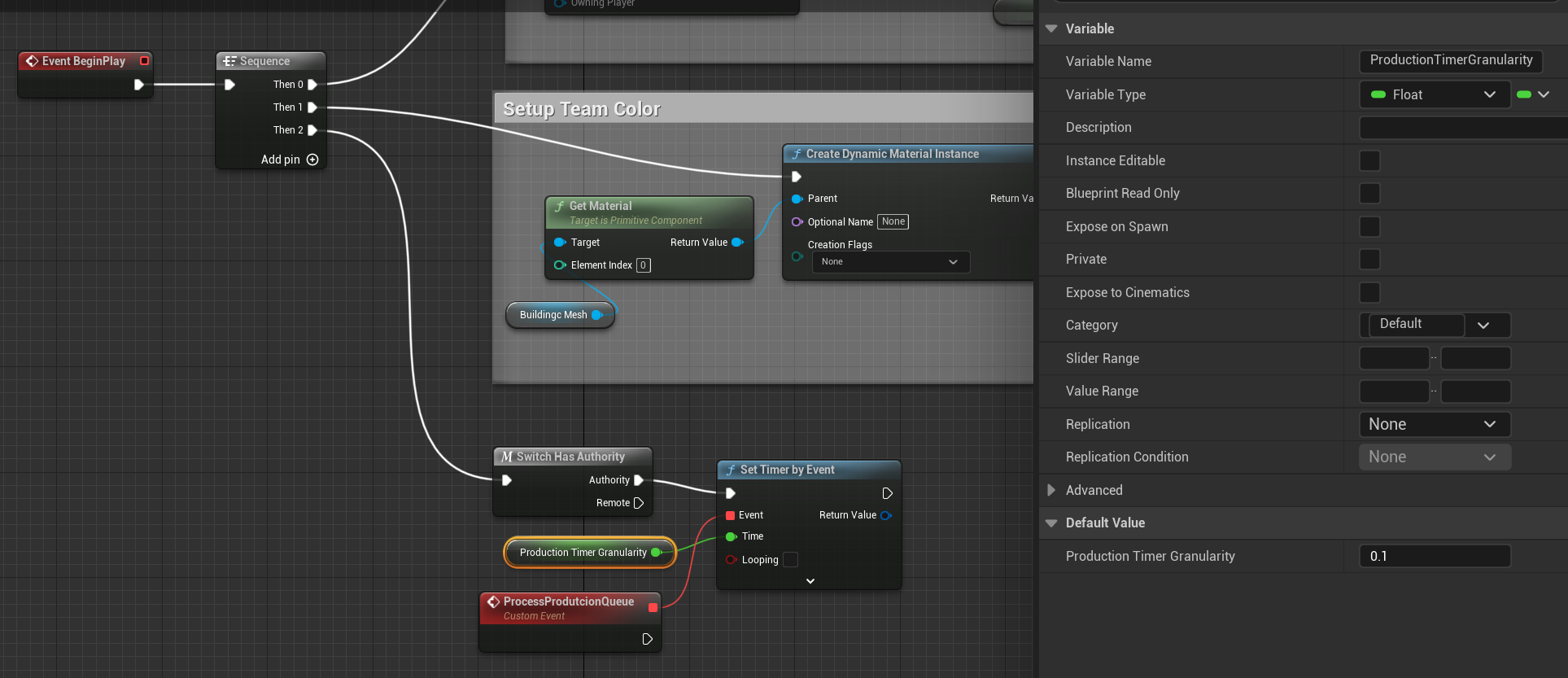The width and height of the screenshot is (1568, 678).
Task: Click the Then 1 output pin
Action: pos(312,107)
